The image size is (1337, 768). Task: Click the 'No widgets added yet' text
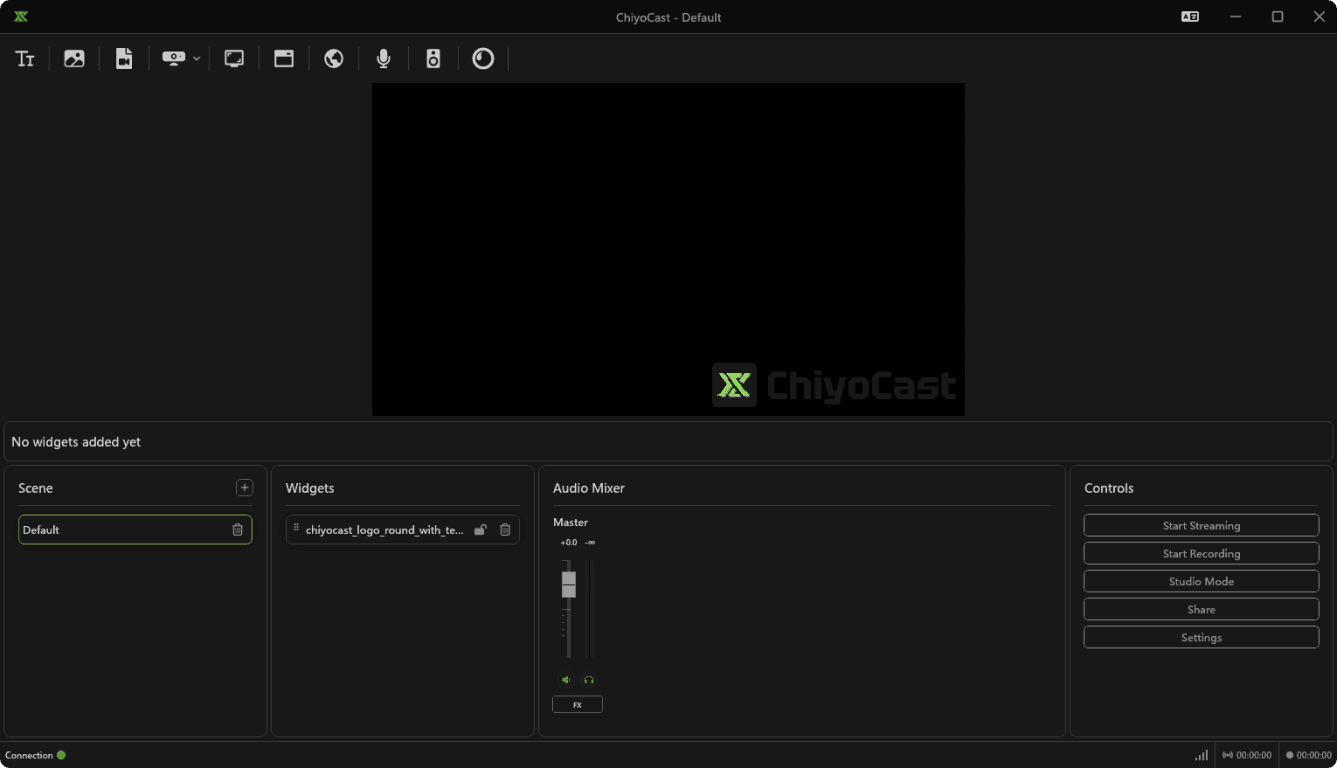(76, 442)
